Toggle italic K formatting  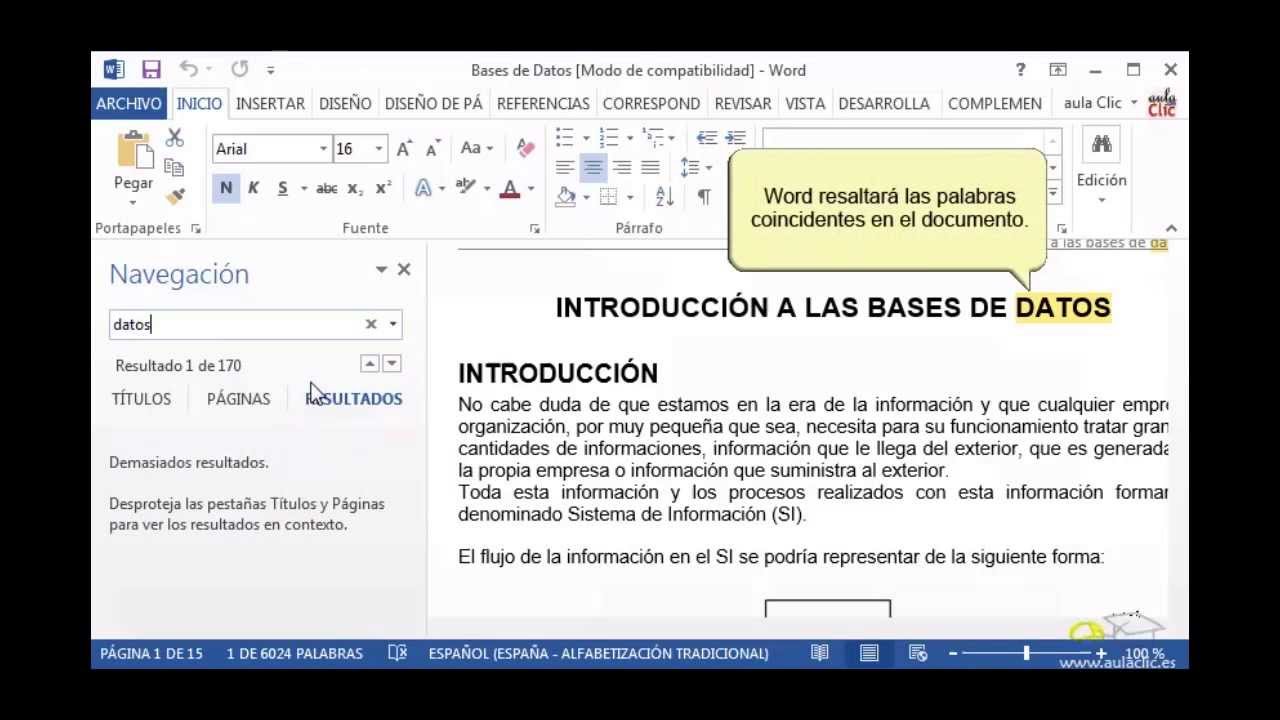click(x=253, y=188)
